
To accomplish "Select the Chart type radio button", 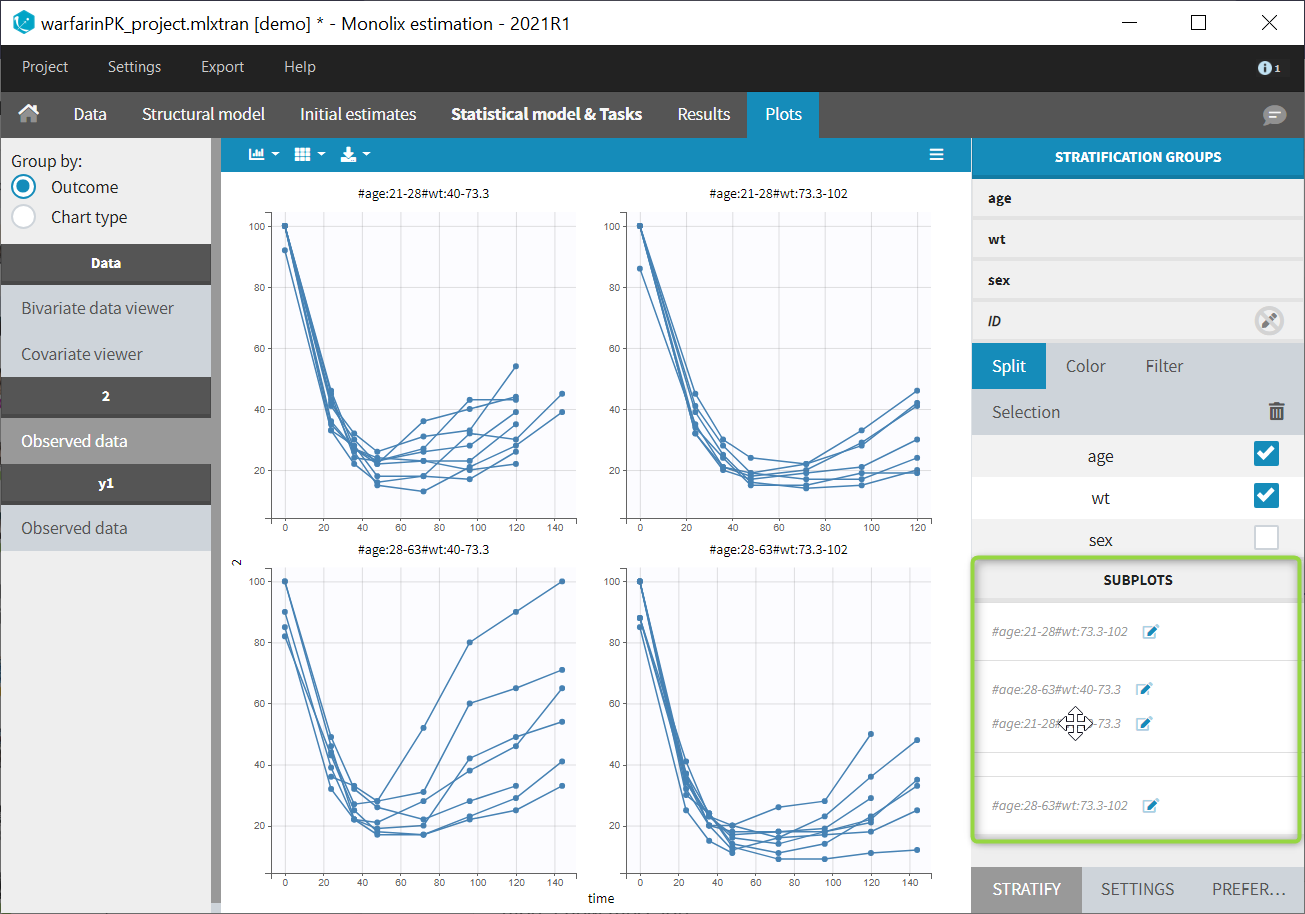I will click(x=24, y=217).
